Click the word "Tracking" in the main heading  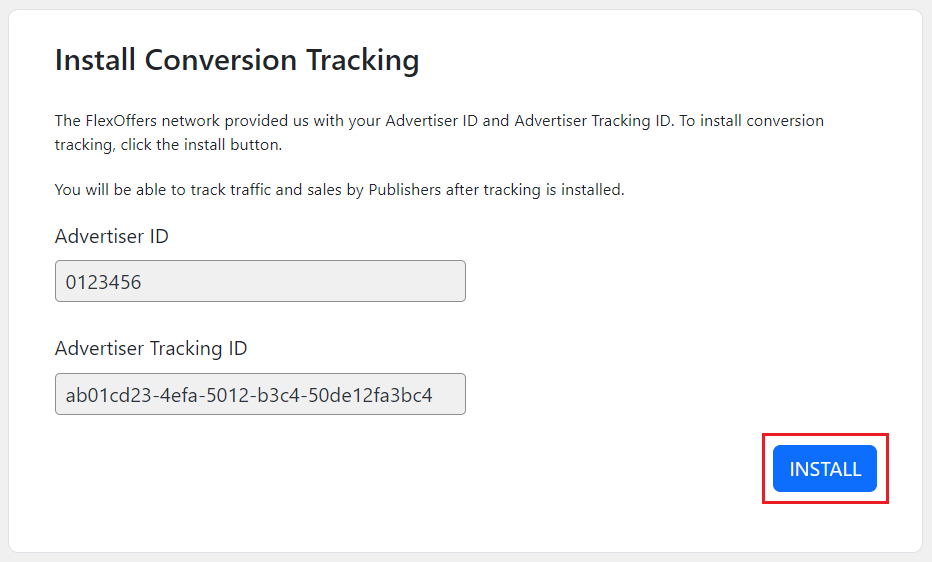pyautogui.click(x=363, y=60)
